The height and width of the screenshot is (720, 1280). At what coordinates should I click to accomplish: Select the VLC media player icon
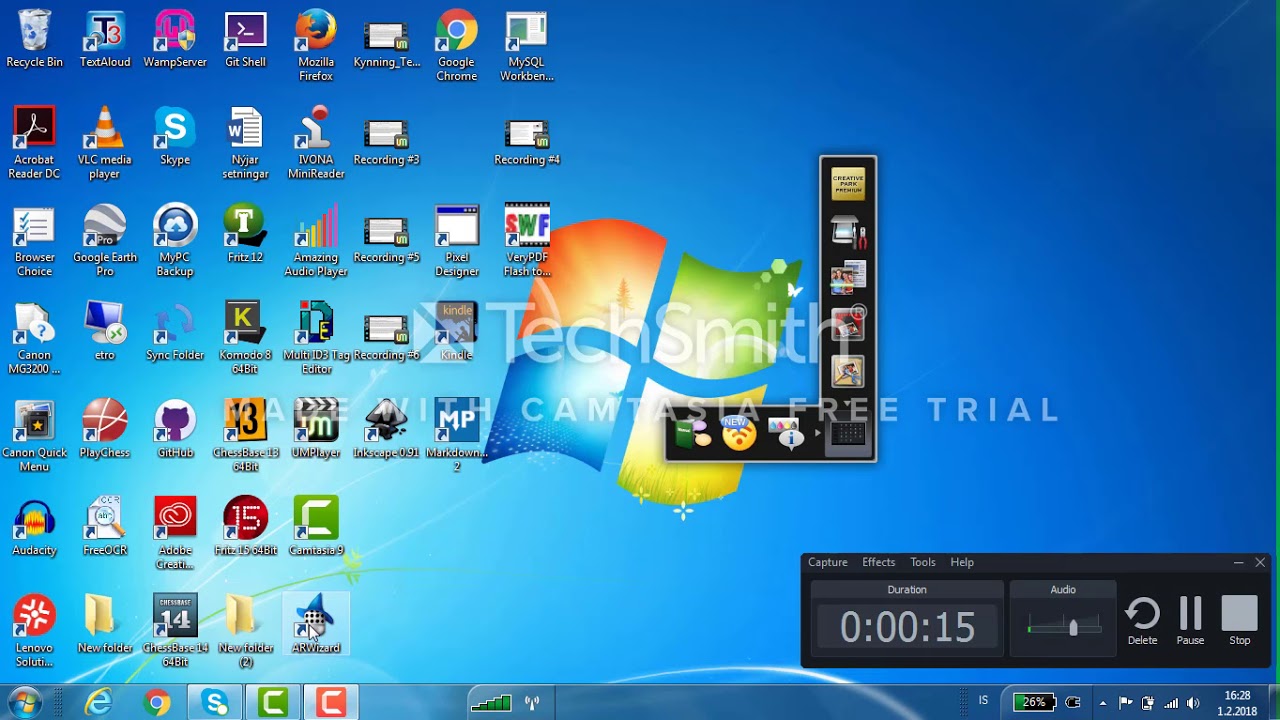(x=104, y=144)
